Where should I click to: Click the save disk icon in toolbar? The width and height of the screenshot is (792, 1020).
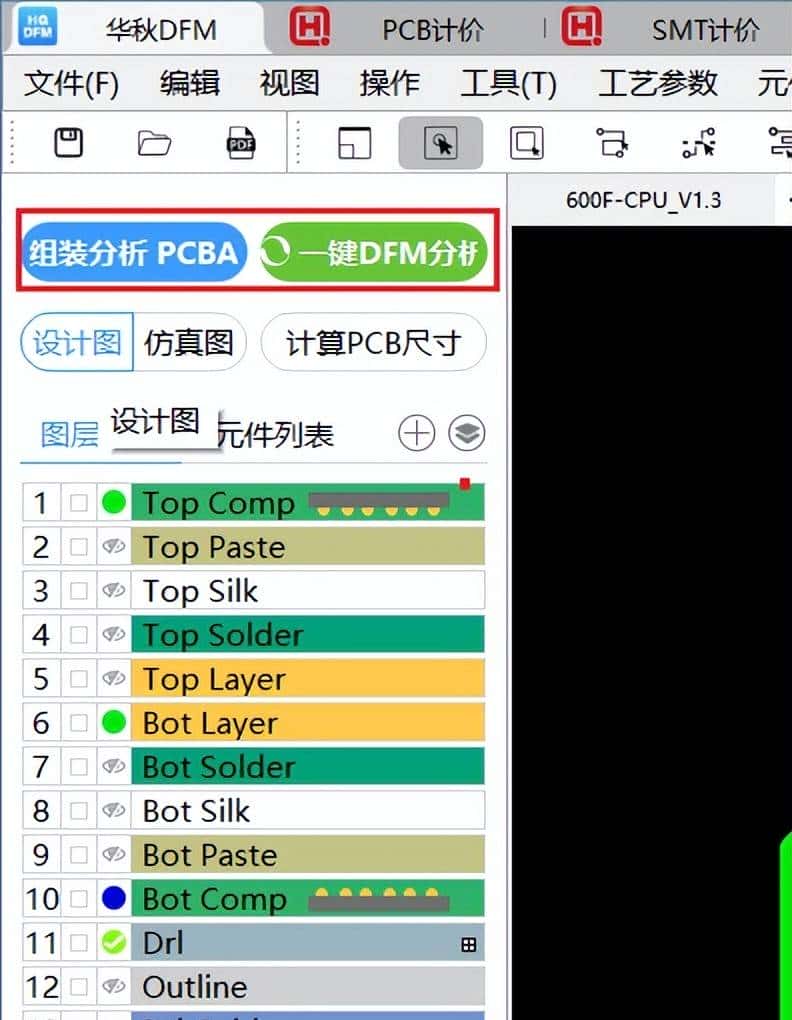tap(68, 142)
